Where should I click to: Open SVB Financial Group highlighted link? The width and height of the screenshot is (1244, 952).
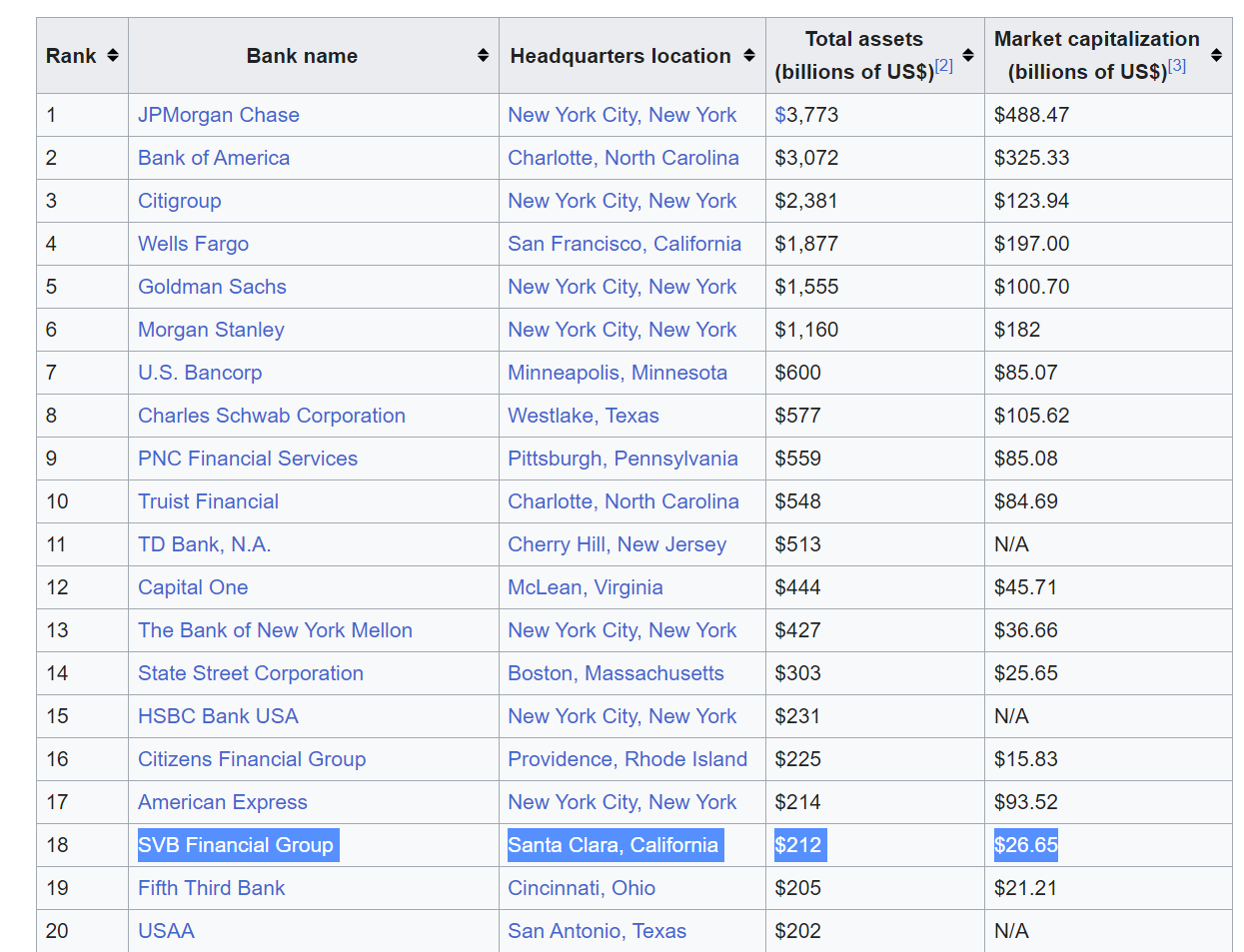(x=236, y=845)
